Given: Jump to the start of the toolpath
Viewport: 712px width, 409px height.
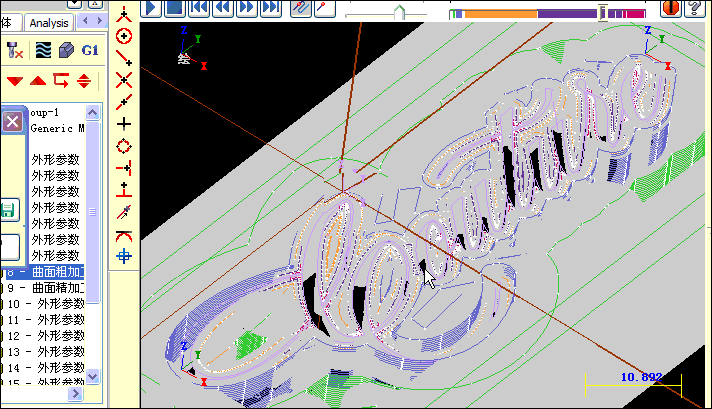Looking at the screenshot, I should (x=199, y=8).
